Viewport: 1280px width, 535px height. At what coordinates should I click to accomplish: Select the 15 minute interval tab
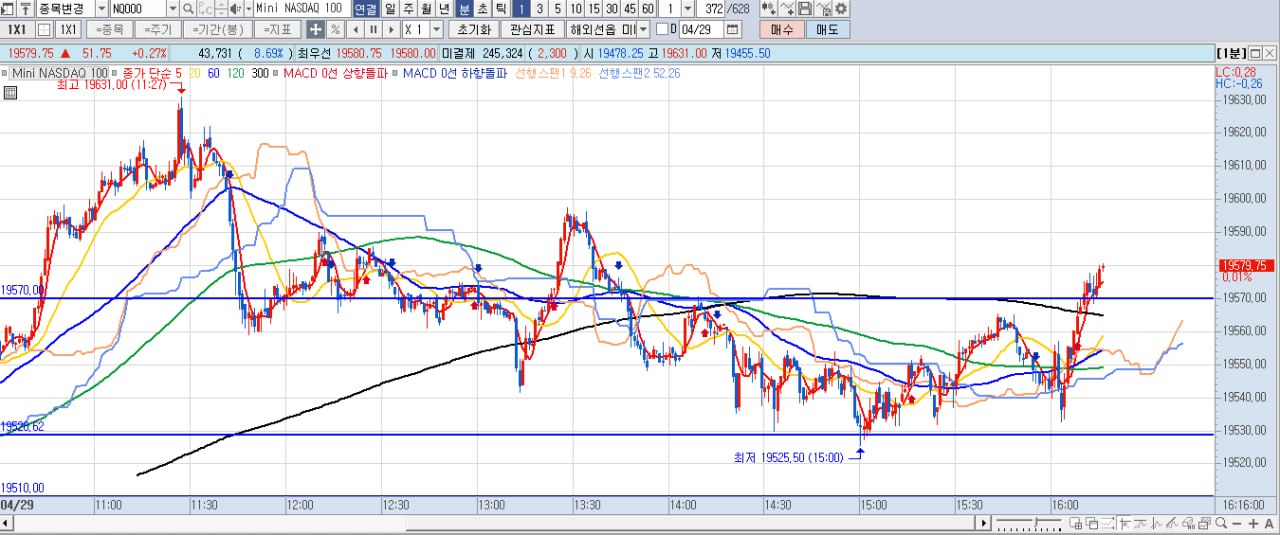click(x=594, y=9)
